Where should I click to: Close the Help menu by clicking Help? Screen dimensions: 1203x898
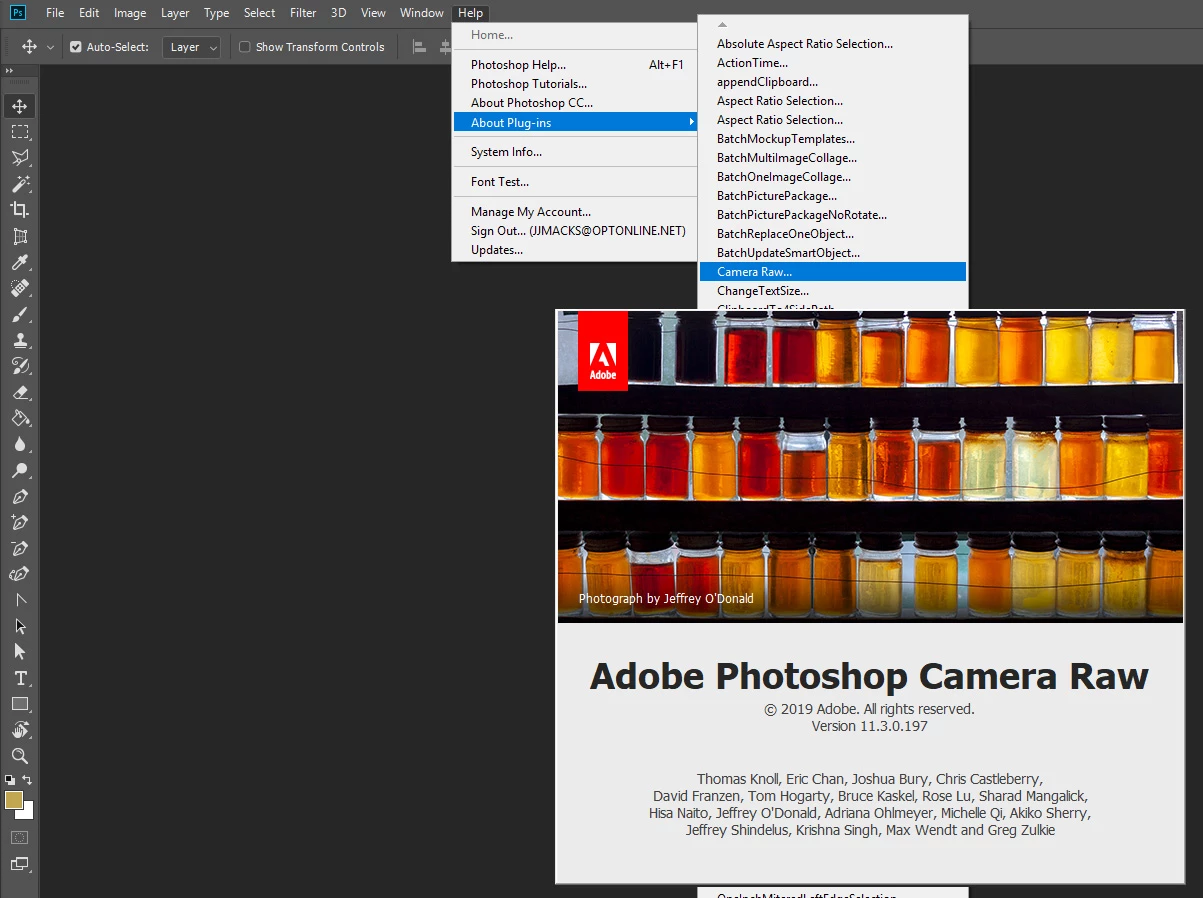coord(470,13)
